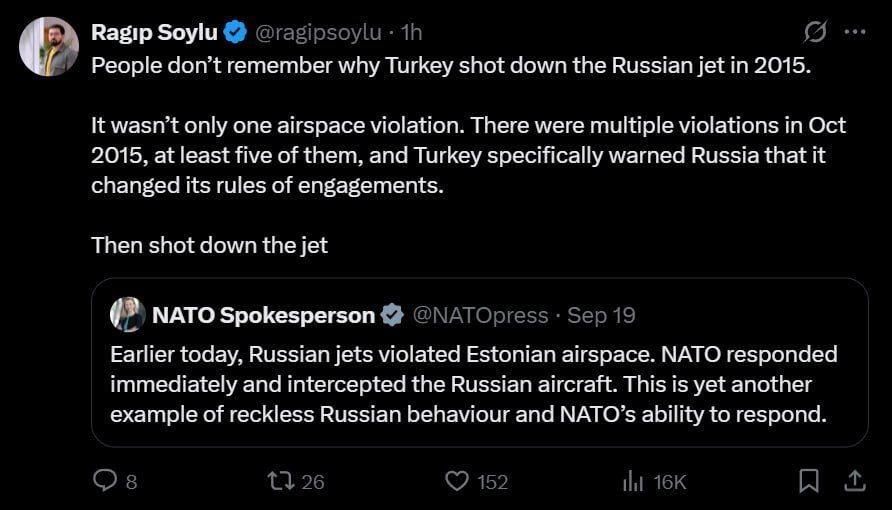Click Ragıp Soylu's blue verified badge
The height and width of the screenshot is (510, 892).
pos(235,33)
